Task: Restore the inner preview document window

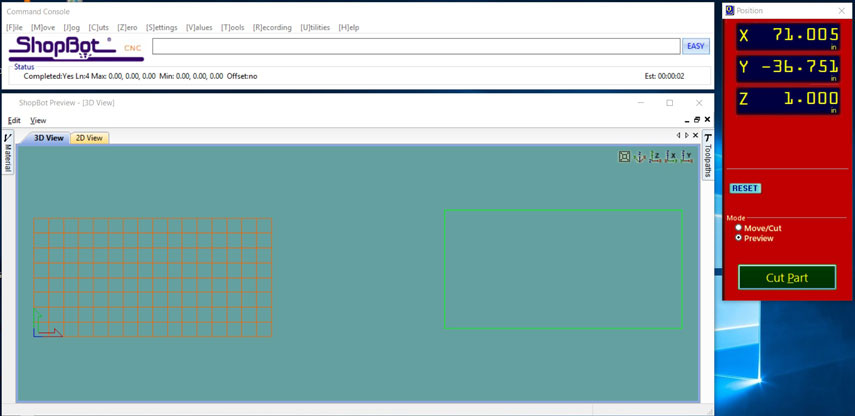Action: point(697,120)
